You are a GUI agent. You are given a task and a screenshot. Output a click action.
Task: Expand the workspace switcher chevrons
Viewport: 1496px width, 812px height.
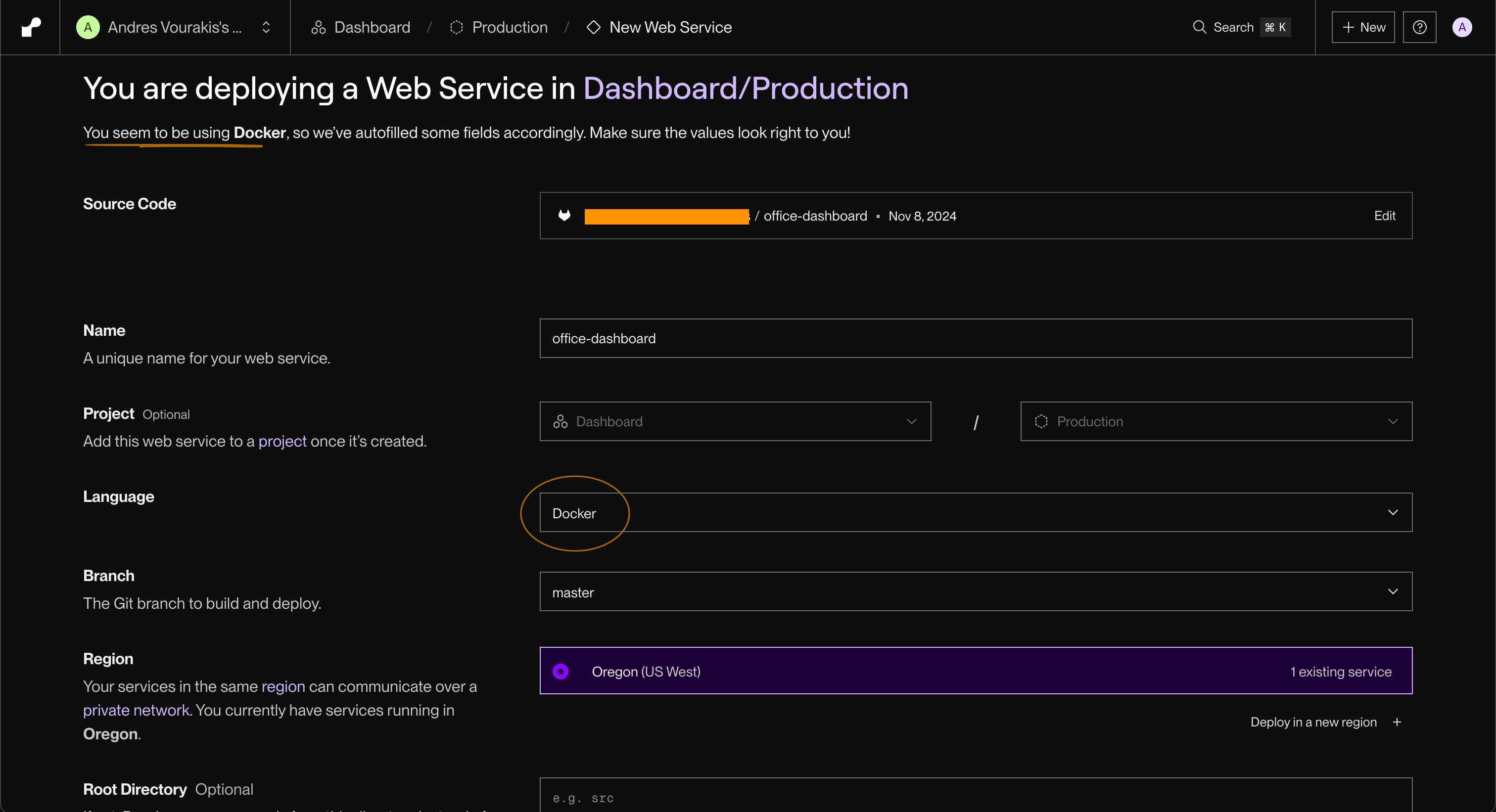pos(266,27)
